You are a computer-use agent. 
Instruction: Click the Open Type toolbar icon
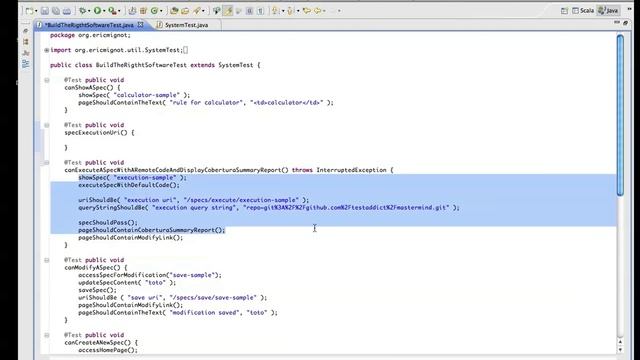(174, 11)
